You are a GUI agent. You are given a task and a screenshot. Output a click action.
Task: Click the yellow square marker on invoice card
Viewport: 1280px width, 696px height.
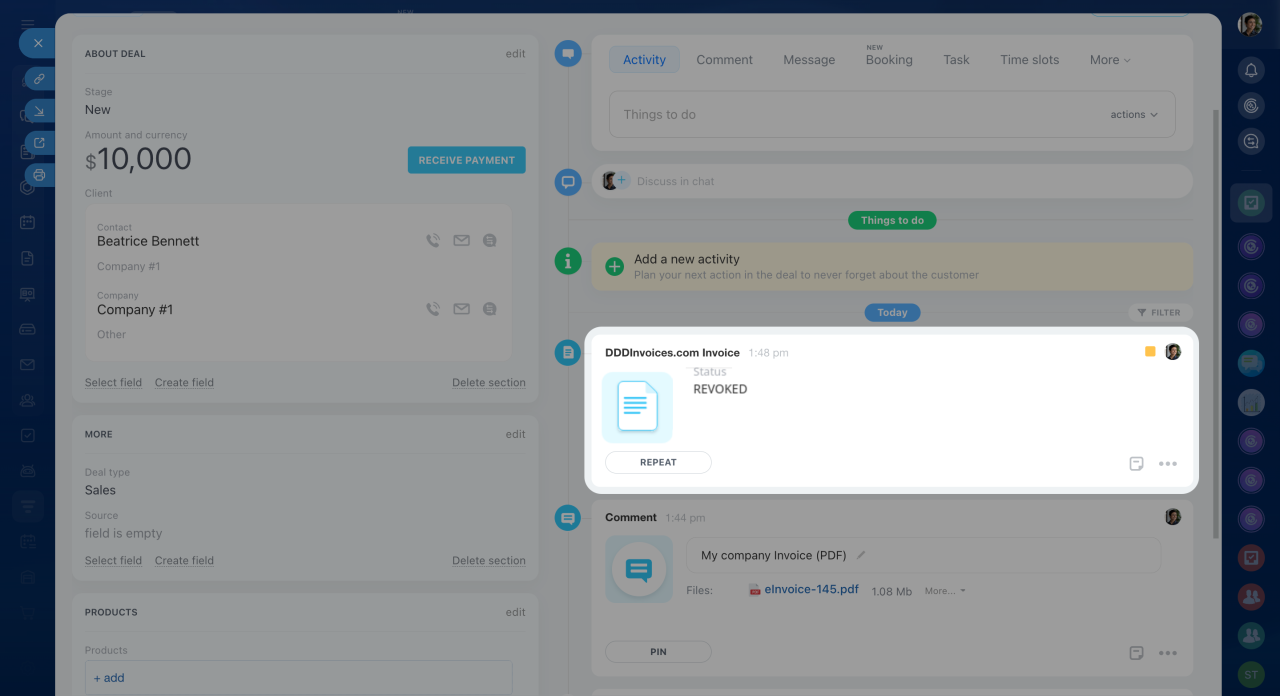tap(1150, 352)
